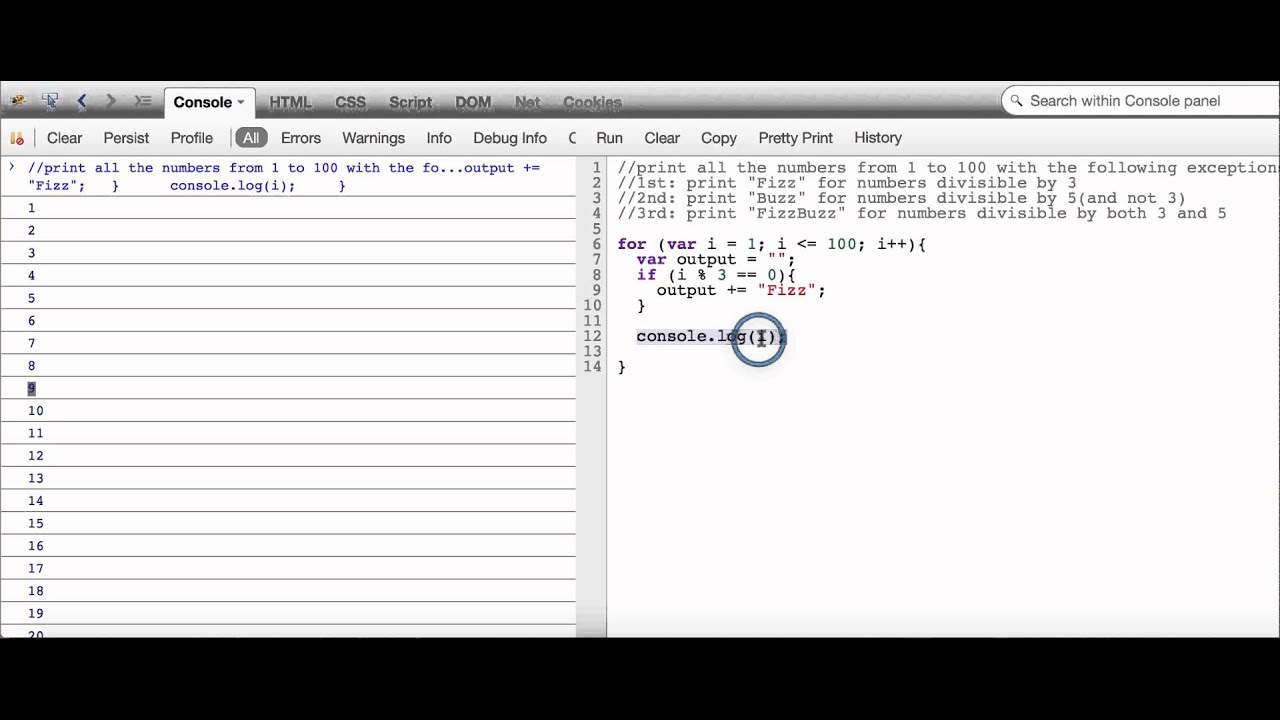The height and width of the screenshot is (720, 1280).
Task: Click the highlighted console output "9"
Action: (32, 388)
